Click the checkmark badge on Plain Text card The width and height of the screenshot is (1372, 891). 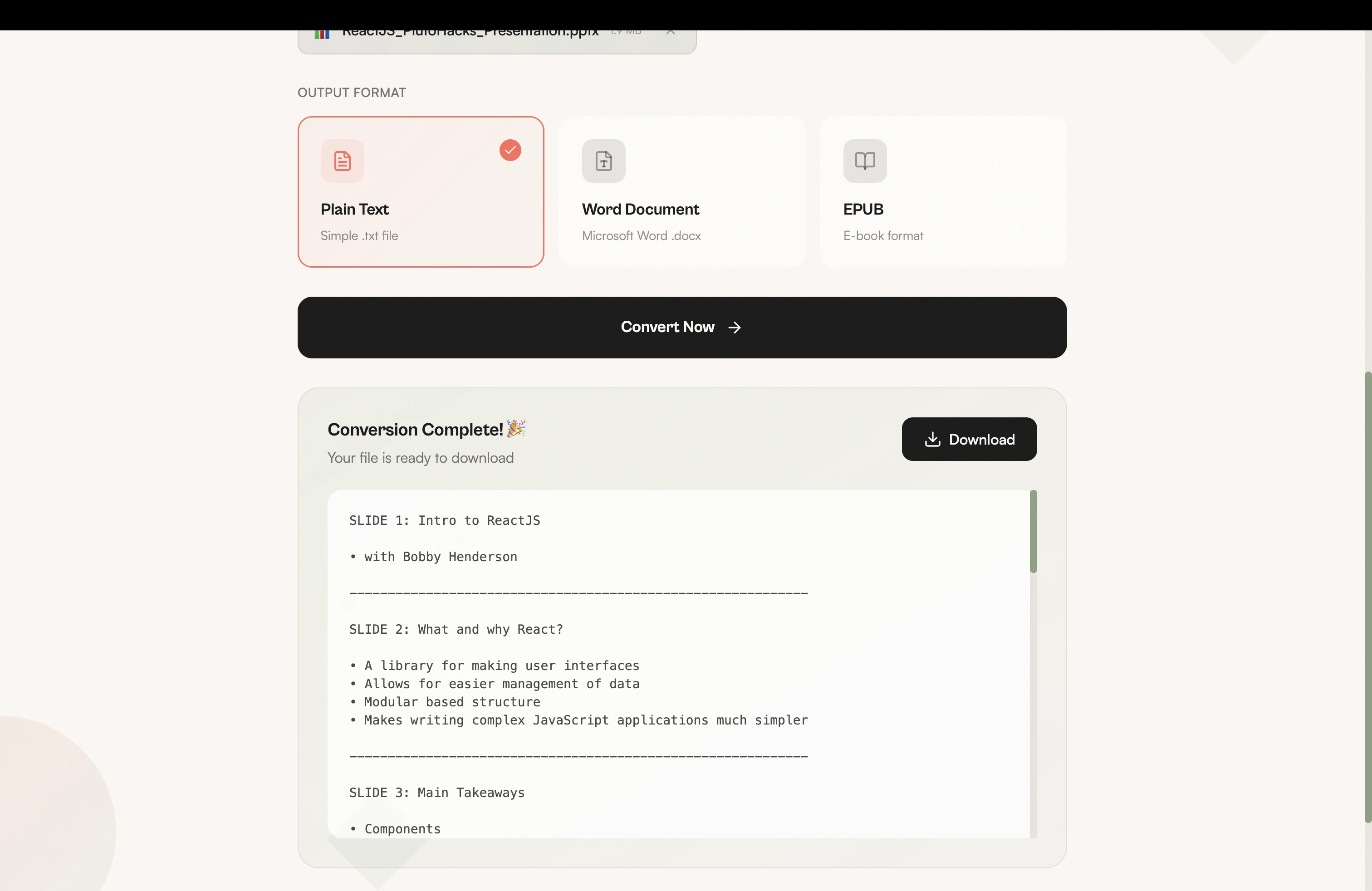(x=510, y=151)
